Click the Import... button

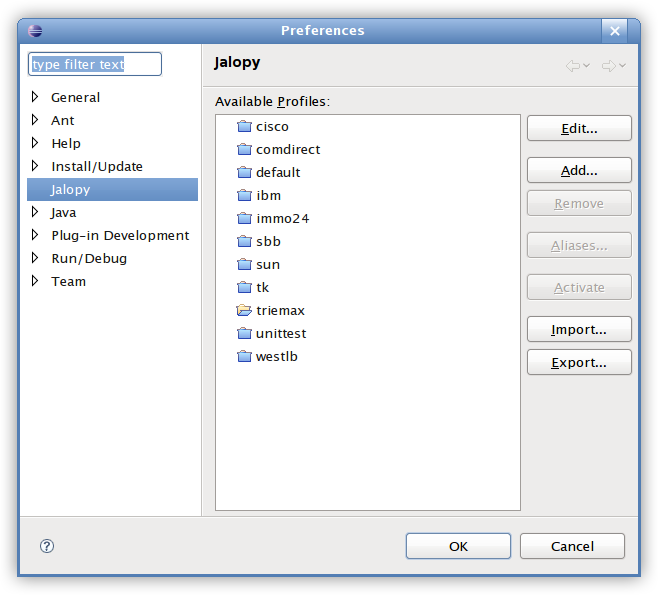coord(579,329)
